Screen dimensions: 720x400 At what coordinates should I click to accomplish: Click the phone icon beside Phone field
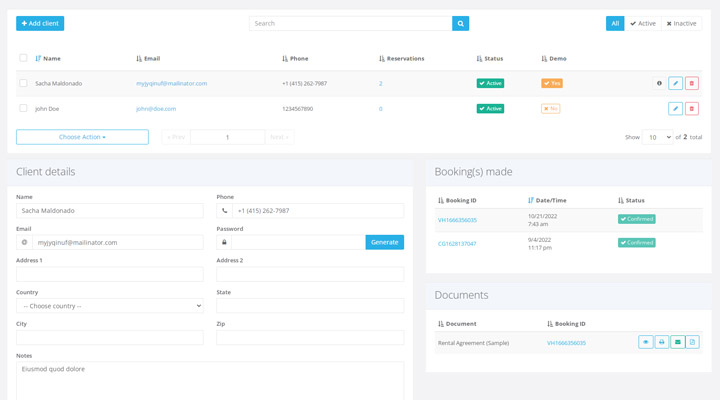pos(225,211)
